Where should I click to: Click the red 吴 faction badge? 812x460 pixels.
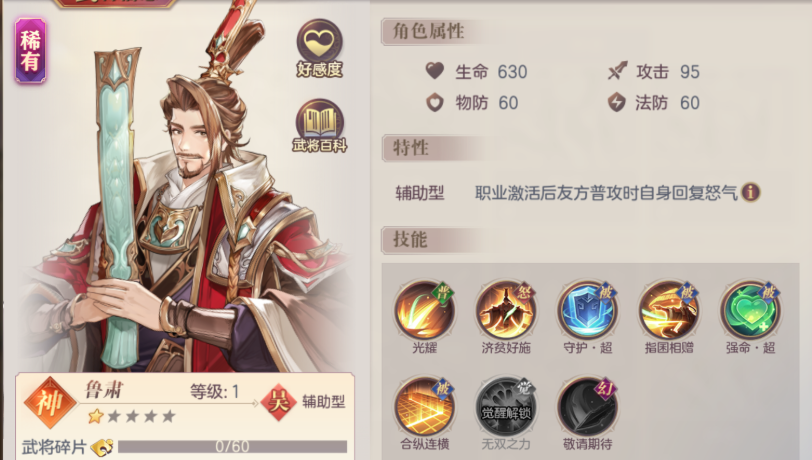coord(279,402)
